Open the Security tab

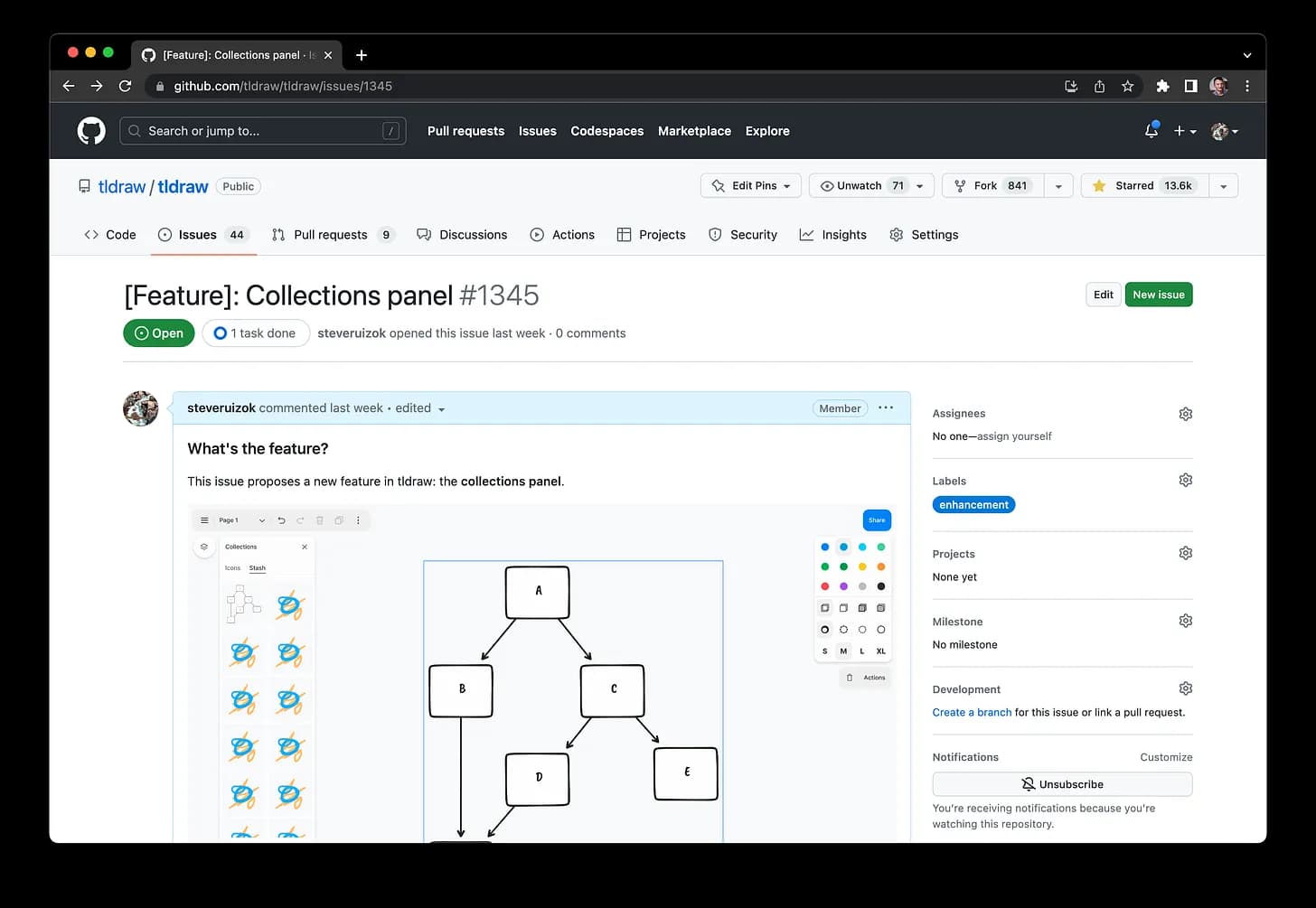pos(742,235)
